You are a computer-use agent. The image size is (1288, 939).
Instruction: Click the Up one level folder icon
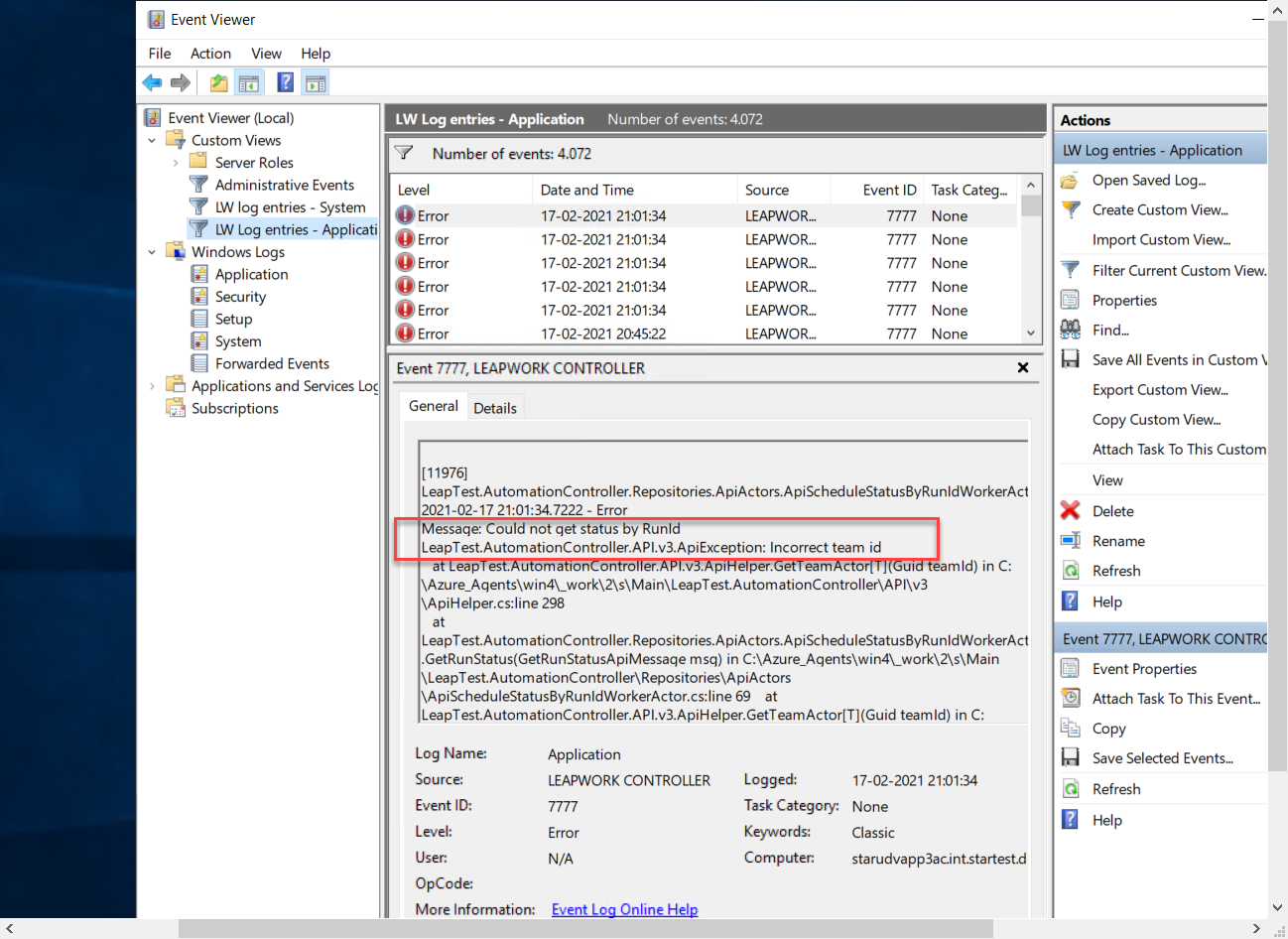tap(218, 83)
